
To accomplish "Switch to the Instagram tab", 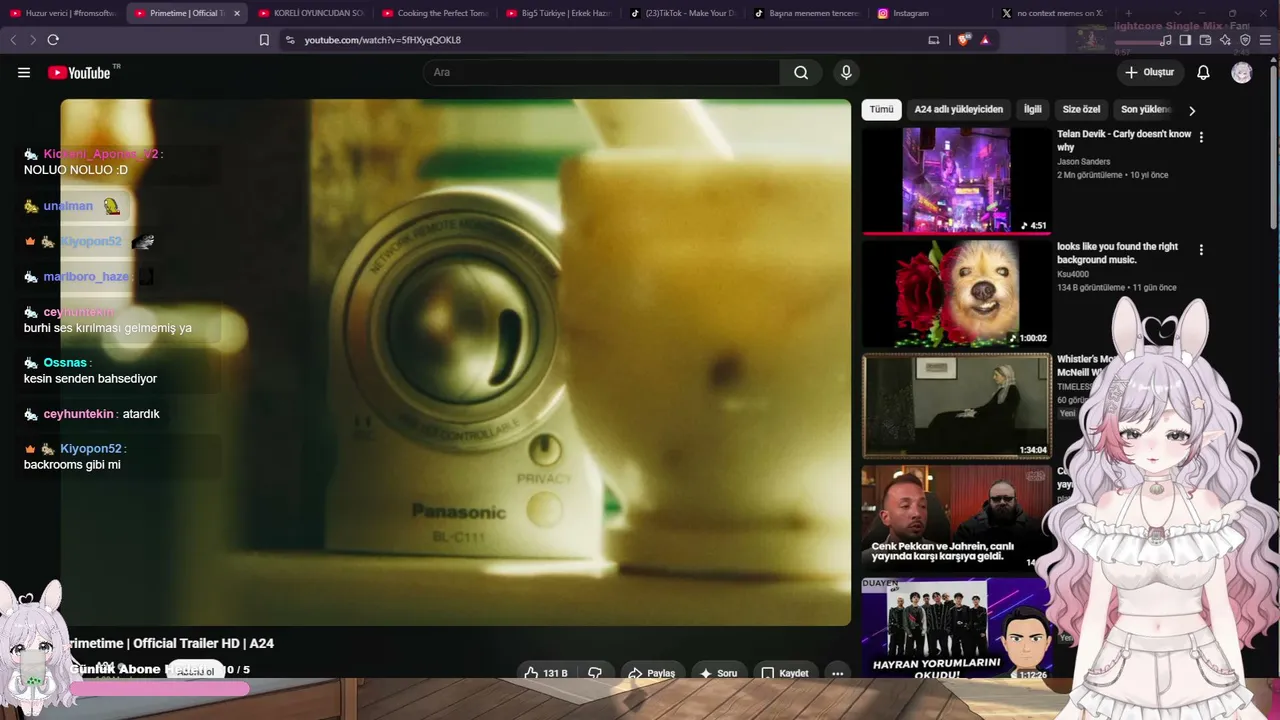I will (x=931, y=14).
